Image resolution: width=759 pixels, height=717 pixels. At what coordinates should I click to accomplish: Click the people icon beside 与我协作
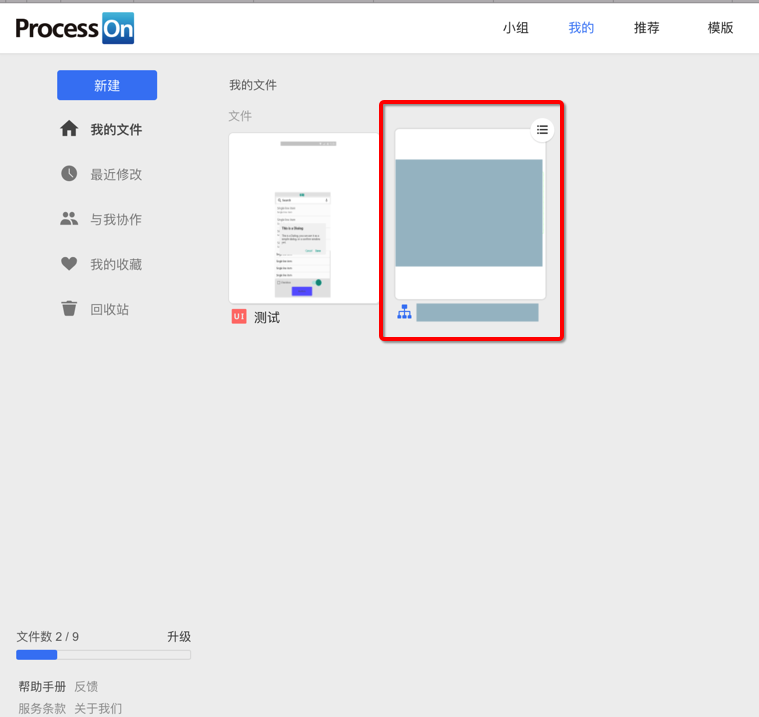pyautogui.click(x=69, y=218)
